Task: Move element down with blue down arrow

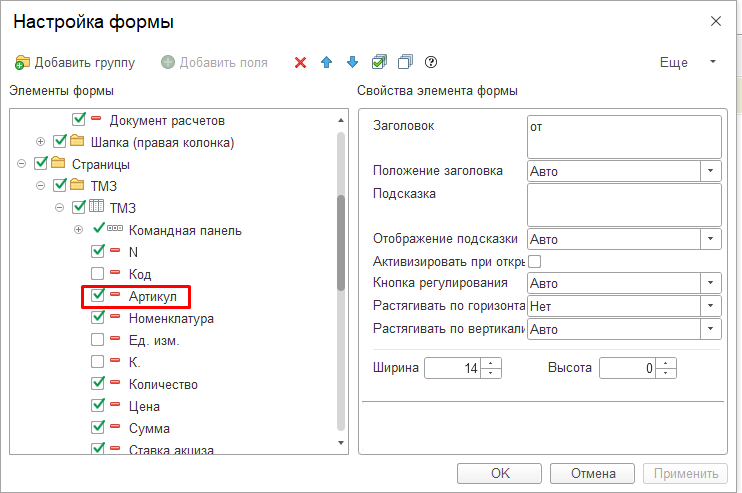Action: (x=352, y=63)
